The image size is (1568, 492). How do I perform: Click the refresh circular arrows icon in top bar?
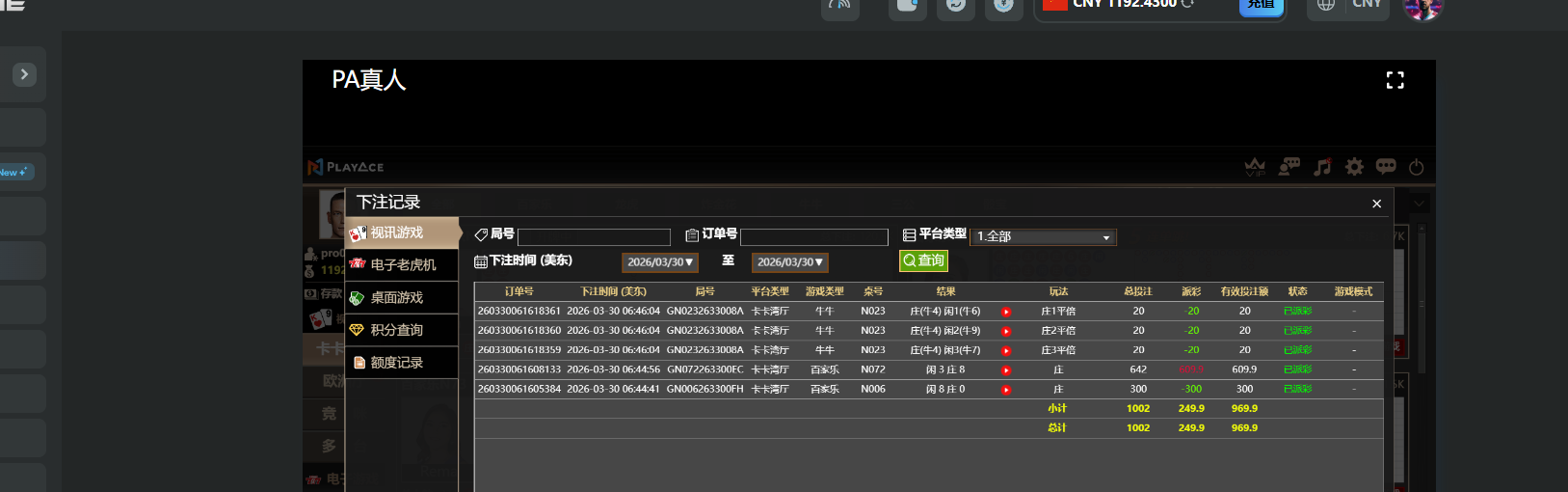pos(956,5)
